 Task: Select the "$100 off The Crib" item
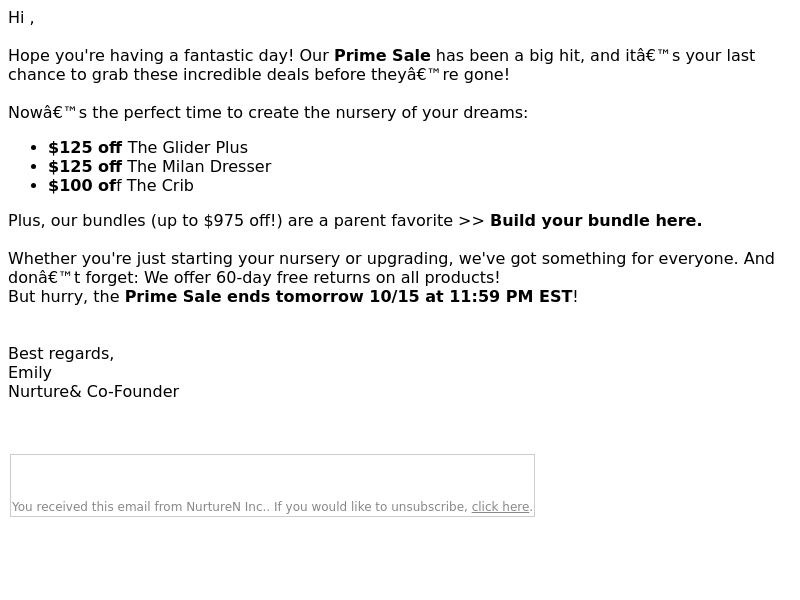121,185
